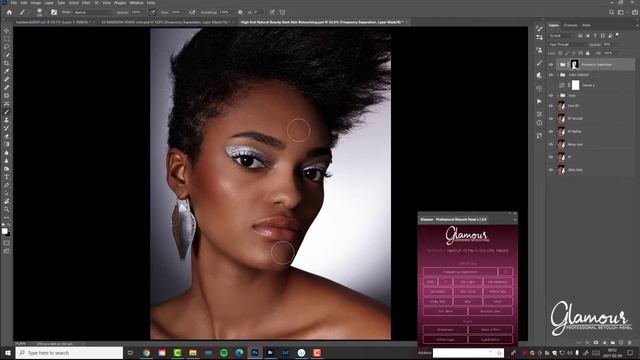Open the layer blend mode Pass Through dropdown

(567, 44)
